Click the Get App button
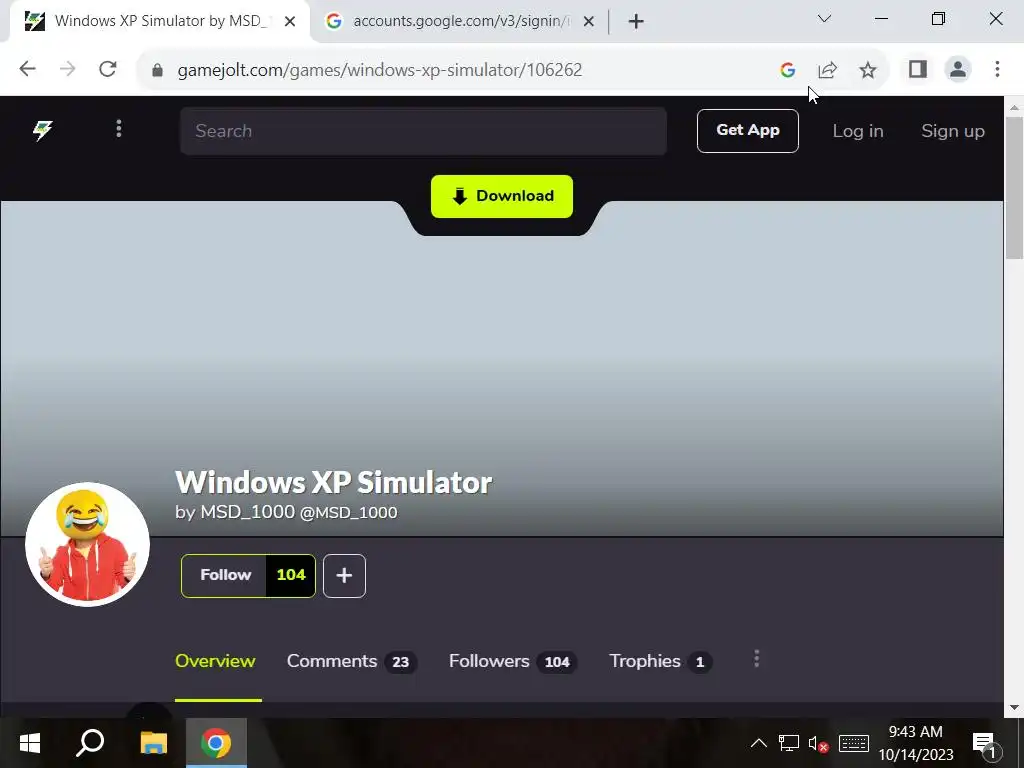1024x768 pixels. 748,131
